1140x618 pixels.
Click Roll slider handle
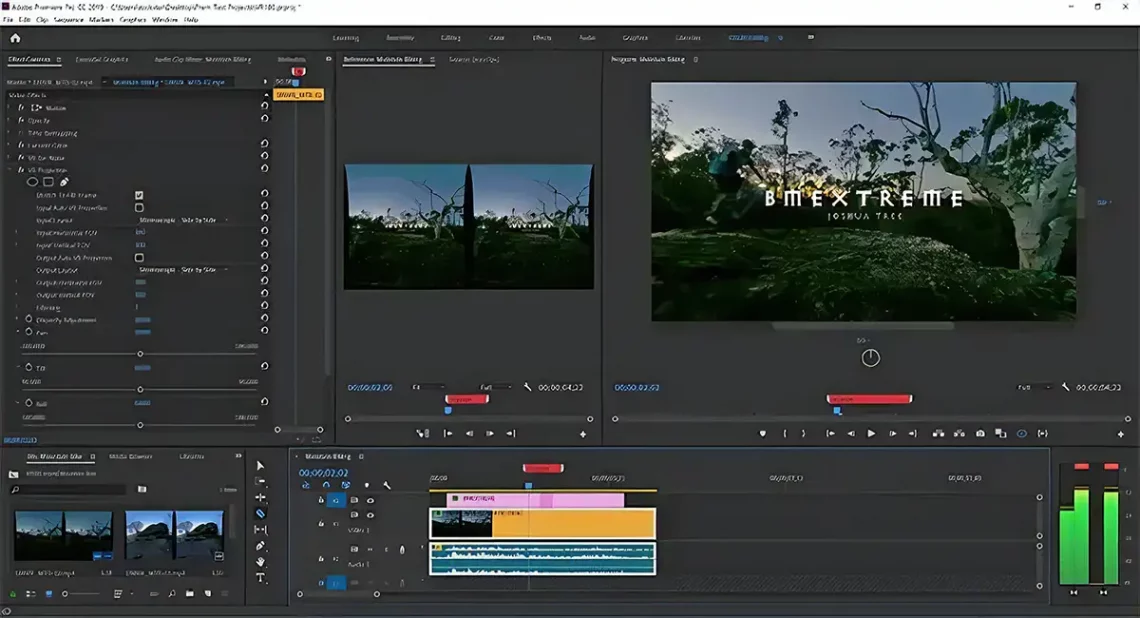(140, 425)
